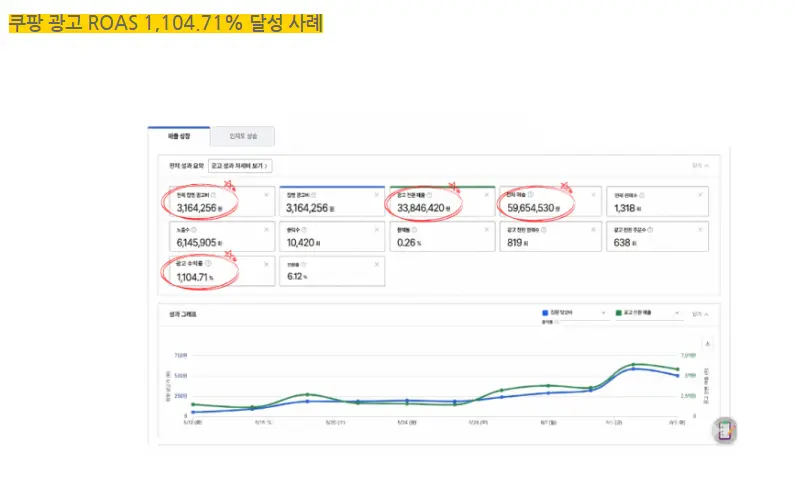The height and width of the screenshot is (491, 801).
Task: Collapse the 성과 그래프 chart section
Action: 700,314
